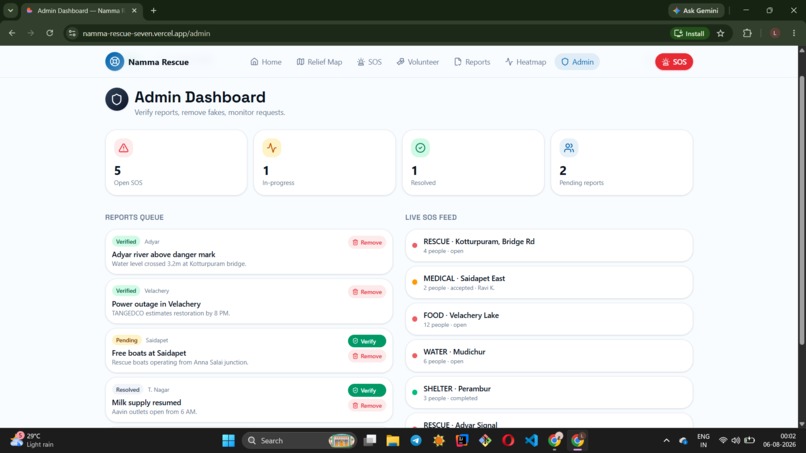Click the page vertical scrollbar
806x453 pixels.
pos(801,211)
